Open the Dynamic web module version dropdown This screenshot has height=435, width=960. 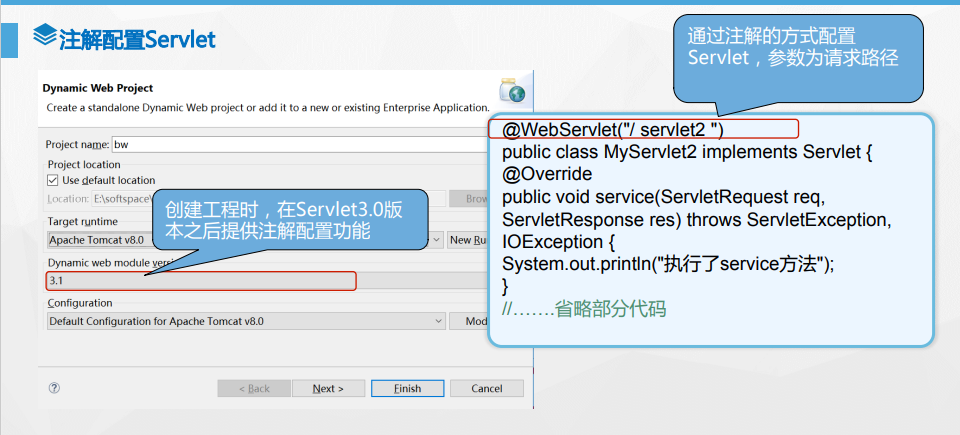(x=266, y=281)
